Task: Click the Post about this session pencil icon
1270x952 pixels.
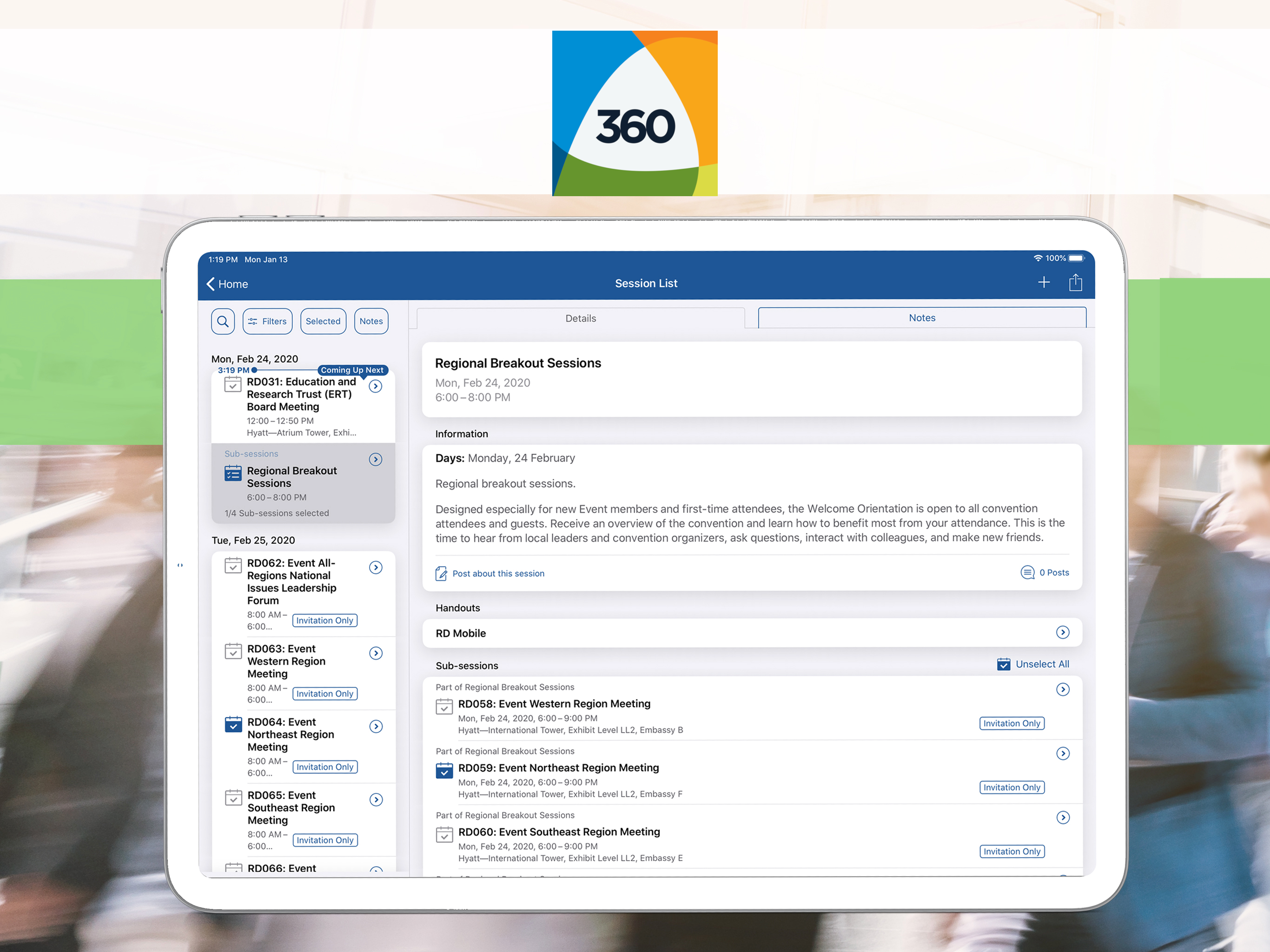Action: point(441,574)
